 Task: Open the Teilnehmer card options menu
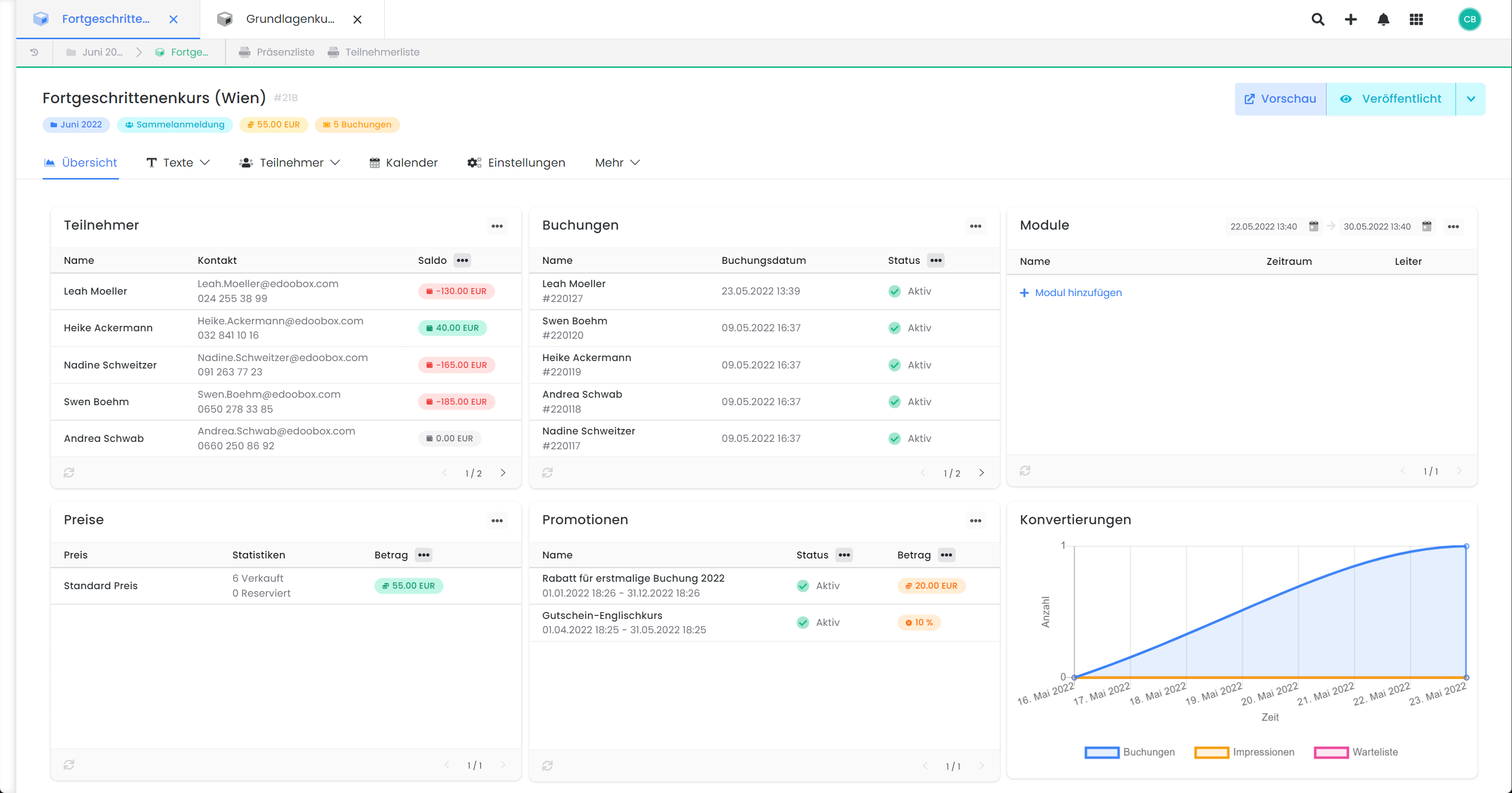pos(497,226)
